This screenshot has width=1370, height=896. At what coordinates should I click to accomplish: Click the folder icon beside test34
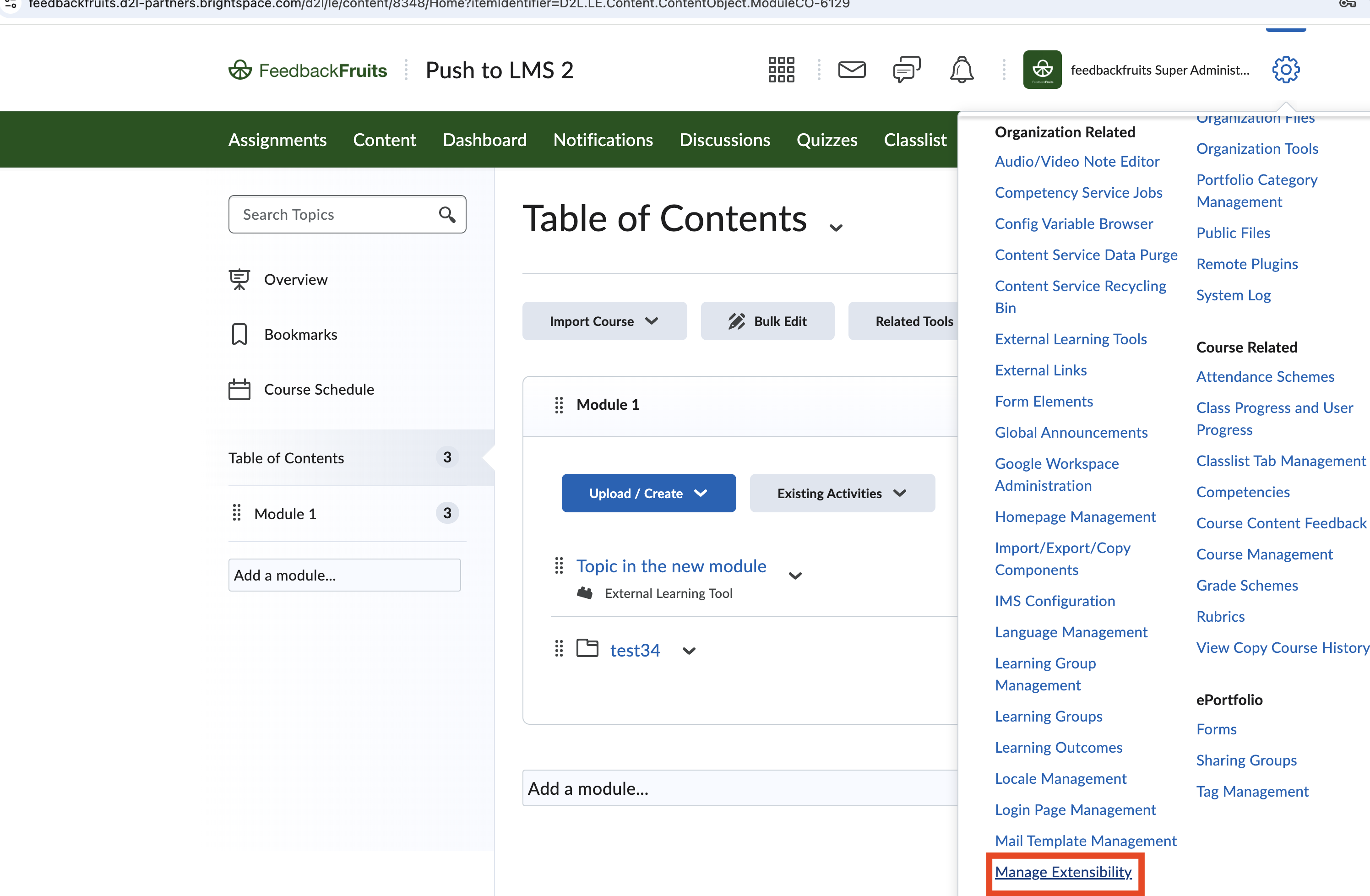coord(587,648)
